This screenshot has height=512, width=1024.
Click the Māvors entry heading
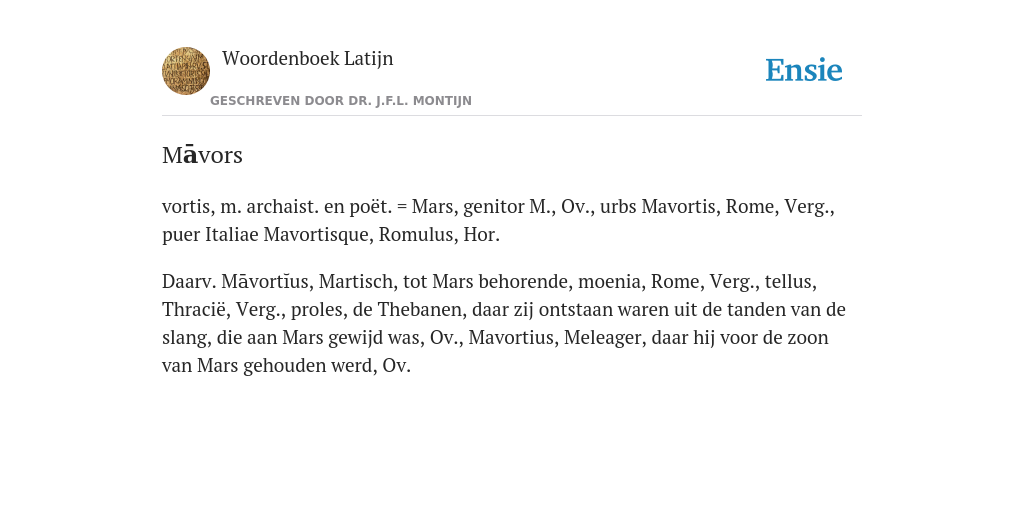coord(202,155)
